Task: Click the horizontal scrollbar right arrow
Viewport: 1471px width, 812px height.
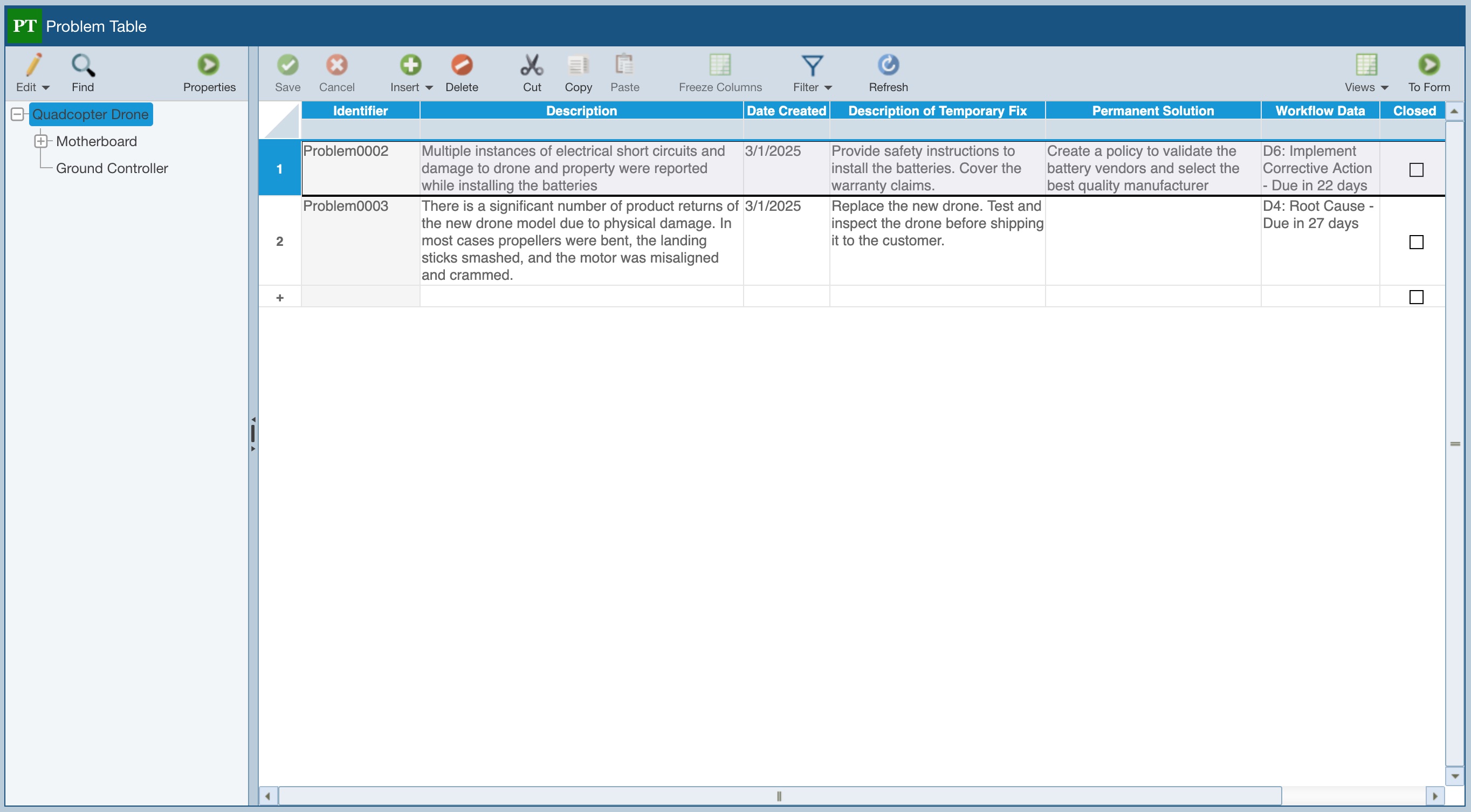Action: tap(1435, 795)
